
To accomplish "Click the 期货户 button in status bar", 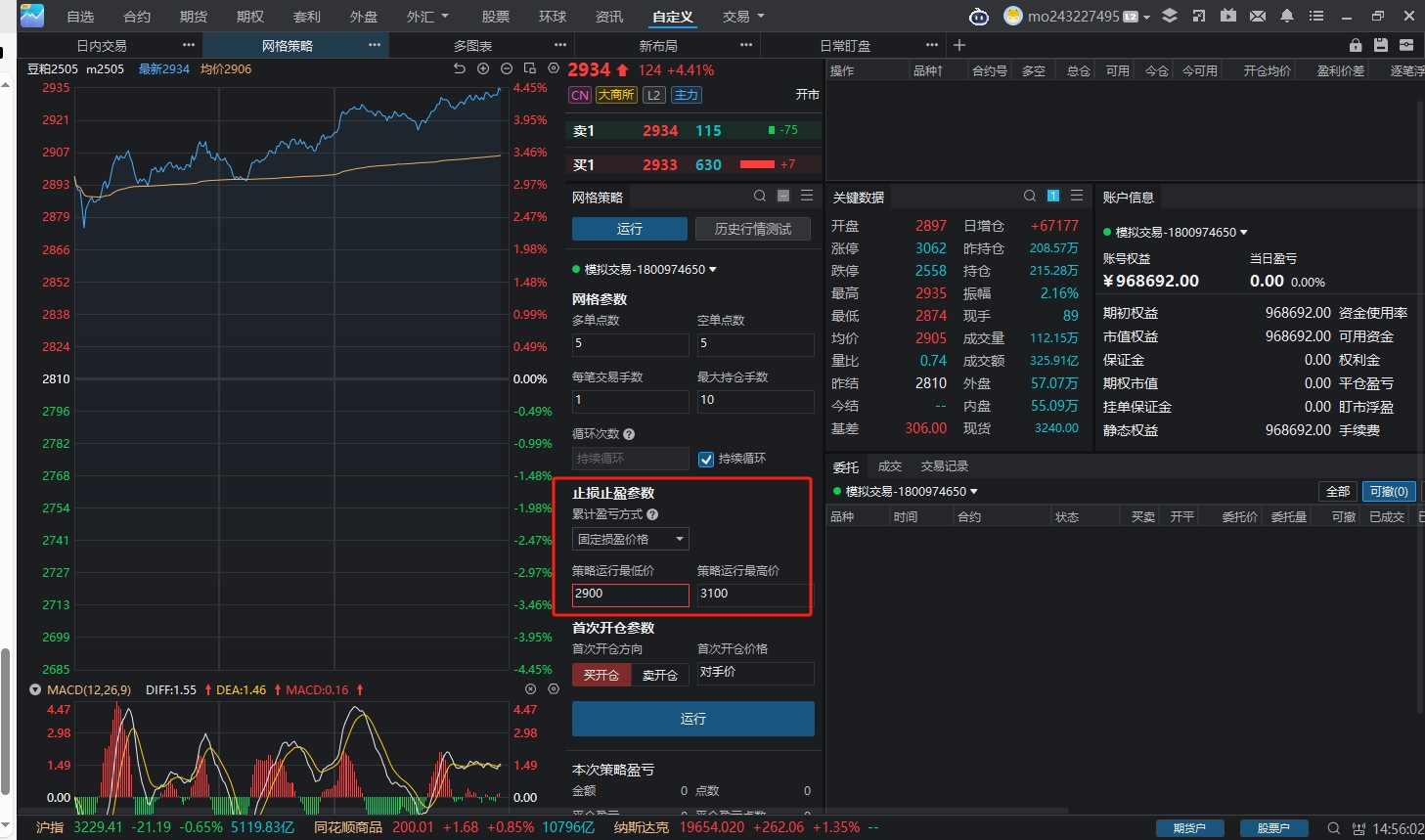I will click(x=1190, y=828).
